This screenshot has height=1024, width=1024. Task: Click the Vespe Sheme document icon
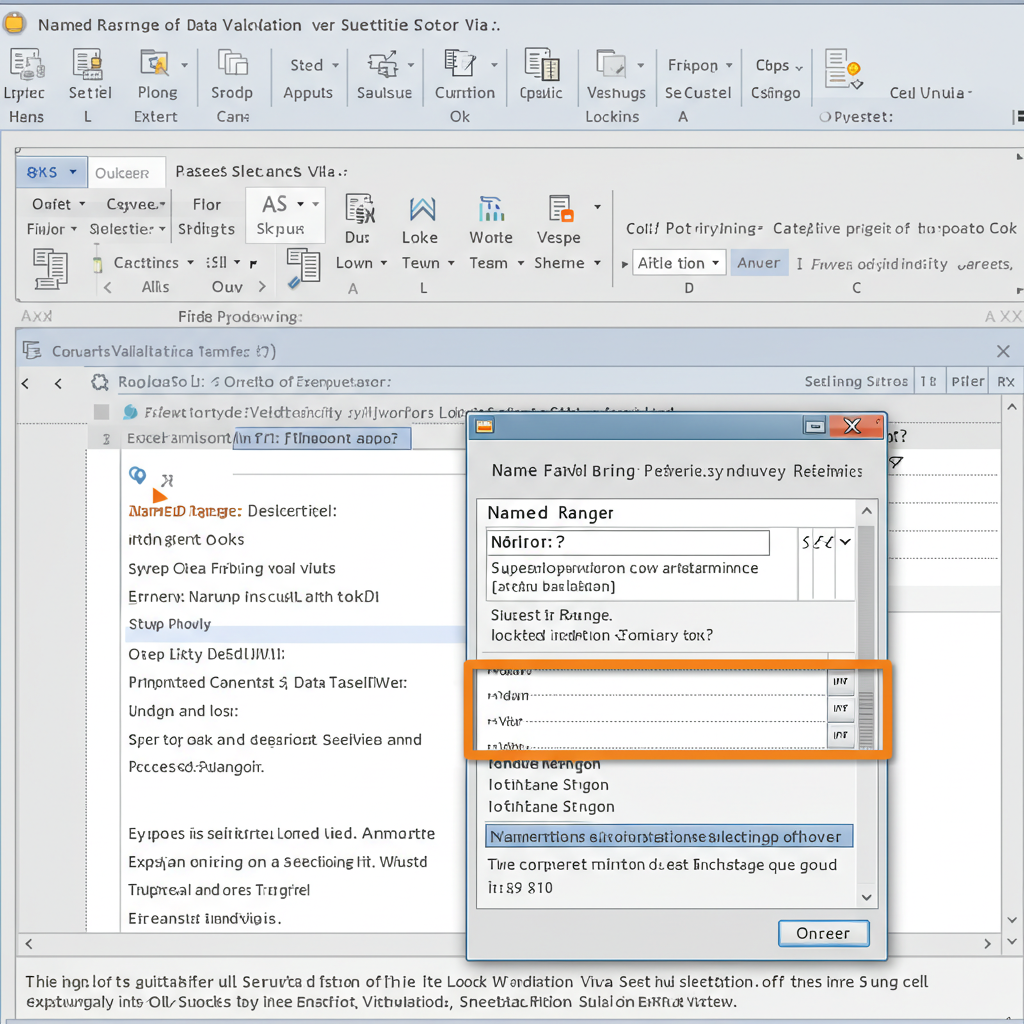pos(561,209)
